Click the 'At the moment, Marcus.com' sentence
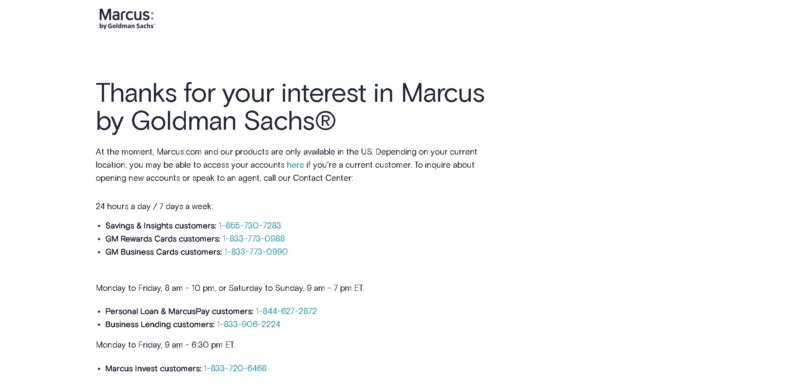The width and height of the screenshot is (800, 390). pos(286,152)
